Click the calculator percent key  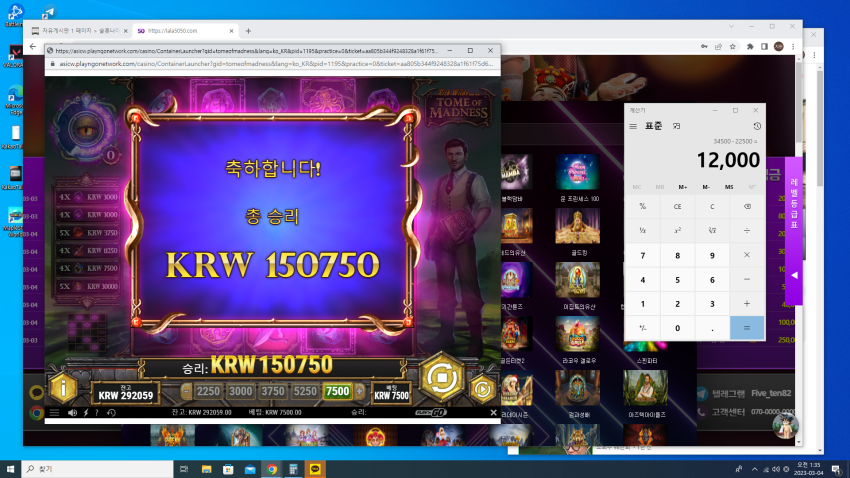click(642, 206)
